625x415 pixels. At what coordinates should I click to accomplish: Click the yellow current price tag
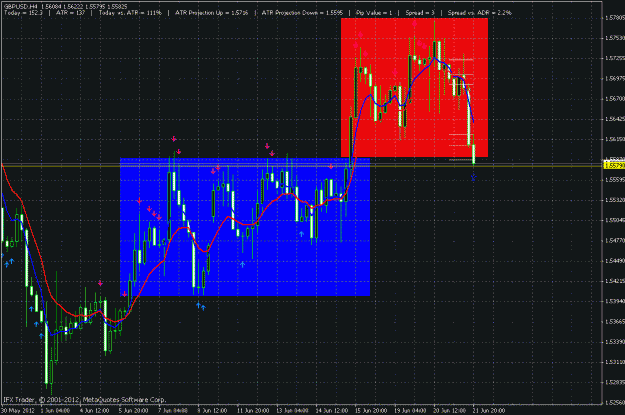[614, 165]
